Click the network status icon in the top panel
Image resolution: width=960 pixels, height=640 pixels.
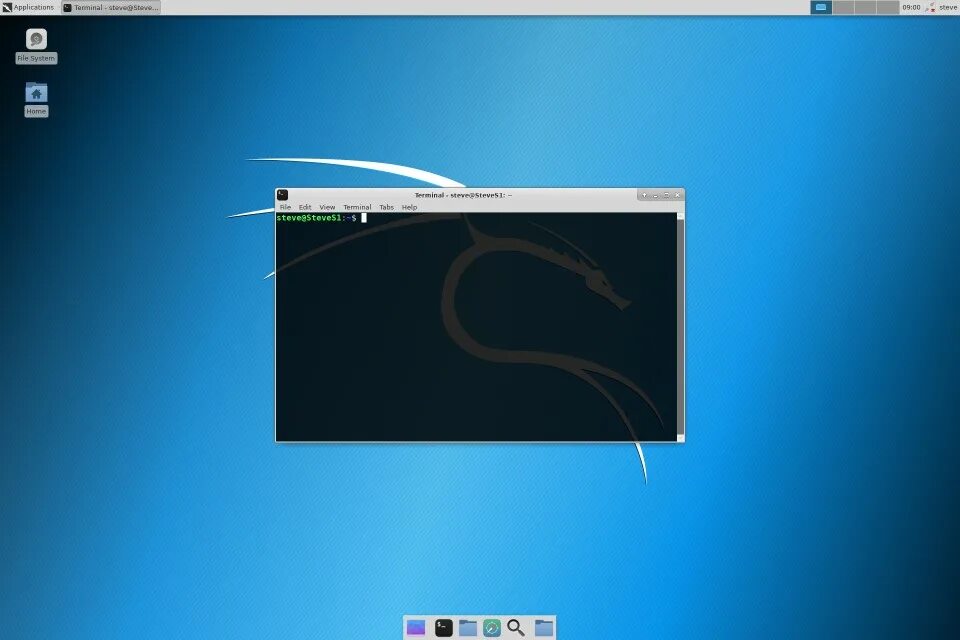coord(930,7)
